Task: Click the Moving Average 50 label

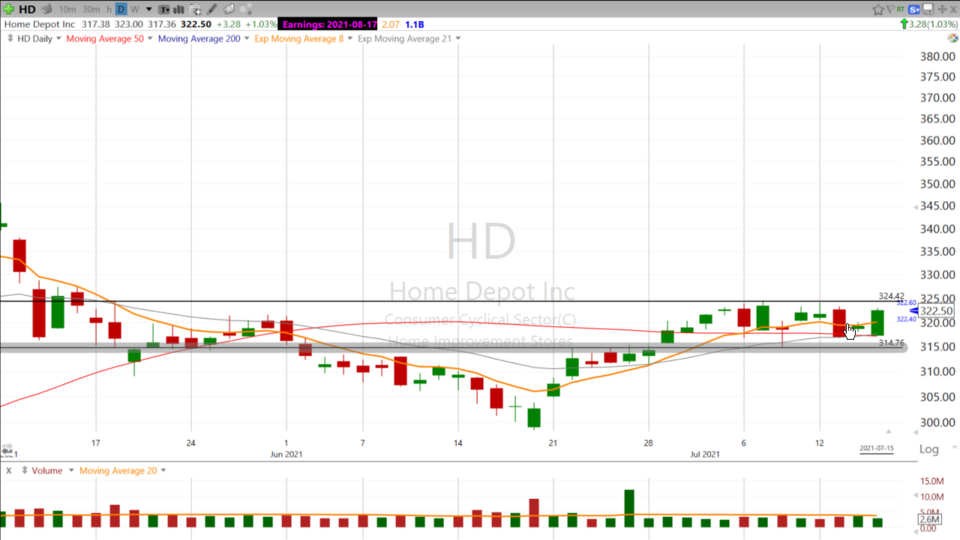Action: pyautogui.click(x=105, y=39)
